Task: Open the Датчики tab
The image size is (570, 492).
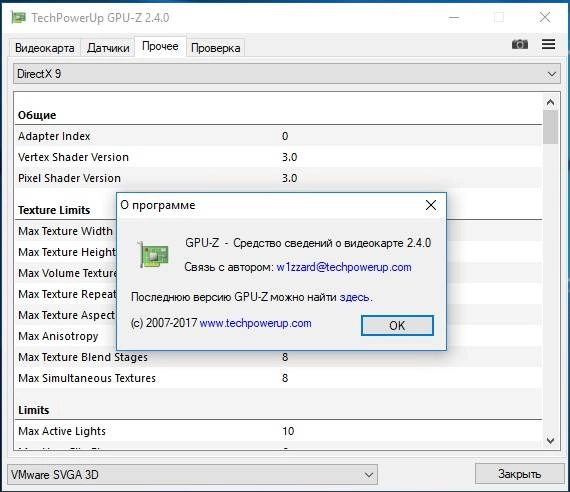Action: (108, 48)
